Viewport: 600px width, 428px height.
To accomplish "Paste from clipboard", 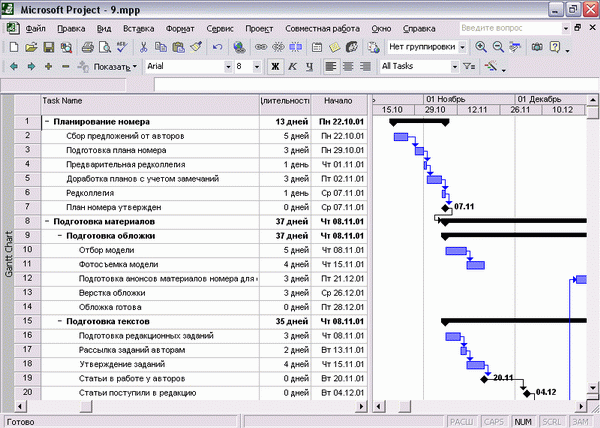I will (178, 47).
